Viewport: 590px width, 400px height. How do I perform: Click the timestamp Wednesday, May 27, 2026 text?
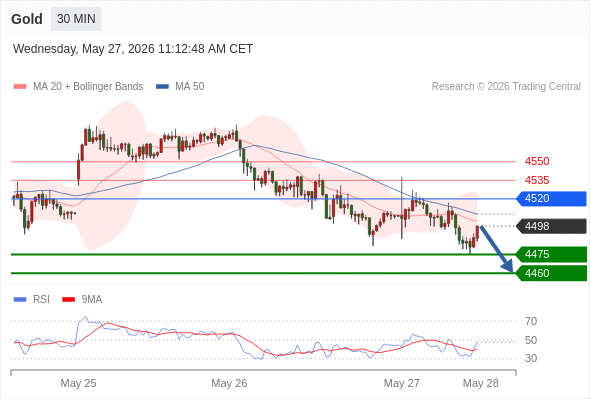(84, 49)
